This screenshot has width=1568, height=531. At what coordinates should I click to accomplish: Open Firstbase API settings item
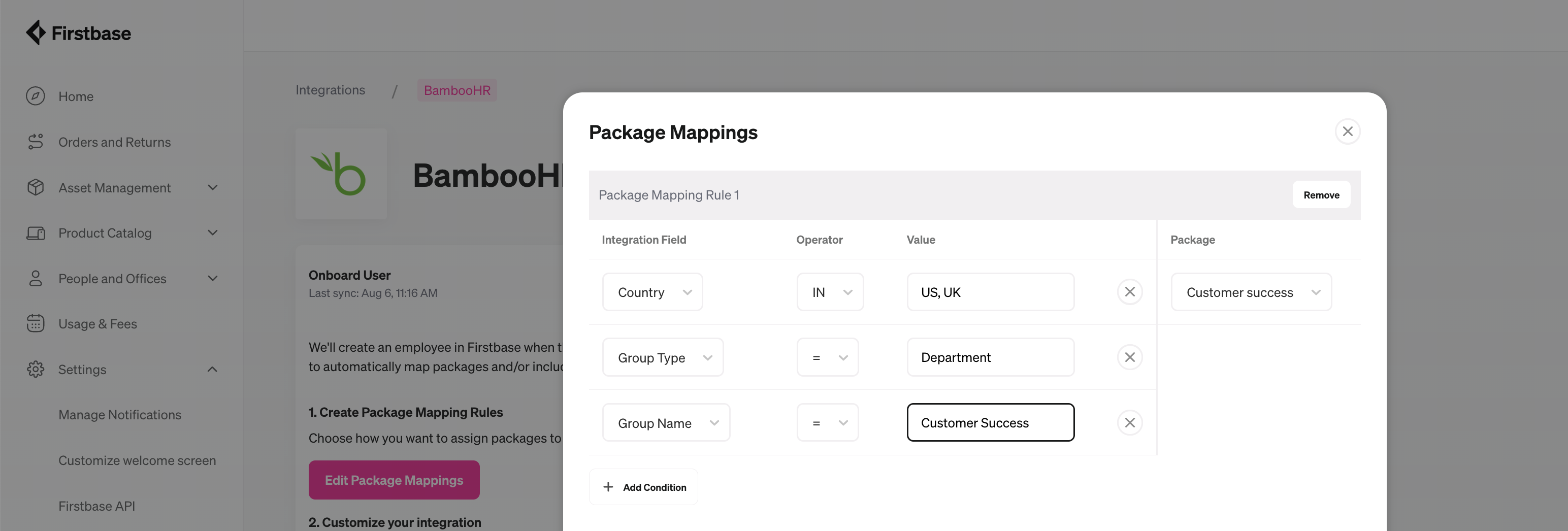click(x=97, y=506)
